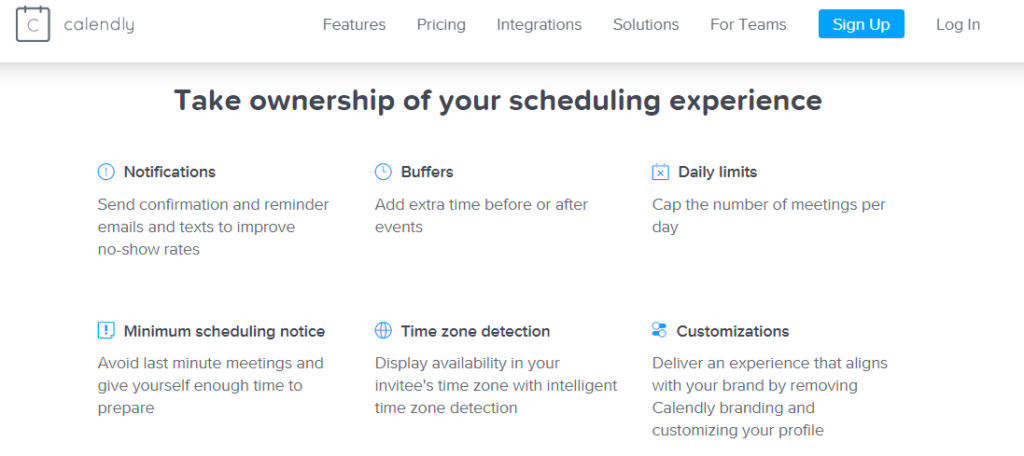Open the Pricing page from navigation
This screenshot has width=1024, height=456.
pos(441,25)
